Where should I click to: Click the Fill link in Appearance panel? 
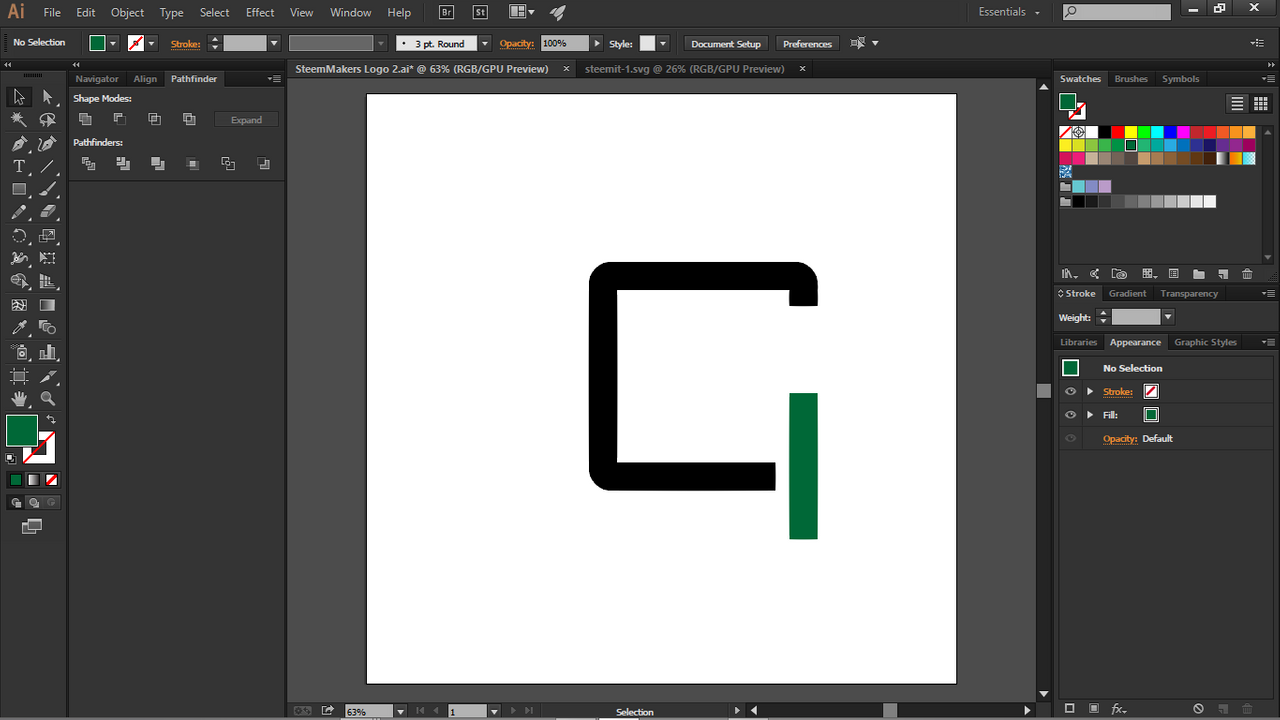(1110, 415)
